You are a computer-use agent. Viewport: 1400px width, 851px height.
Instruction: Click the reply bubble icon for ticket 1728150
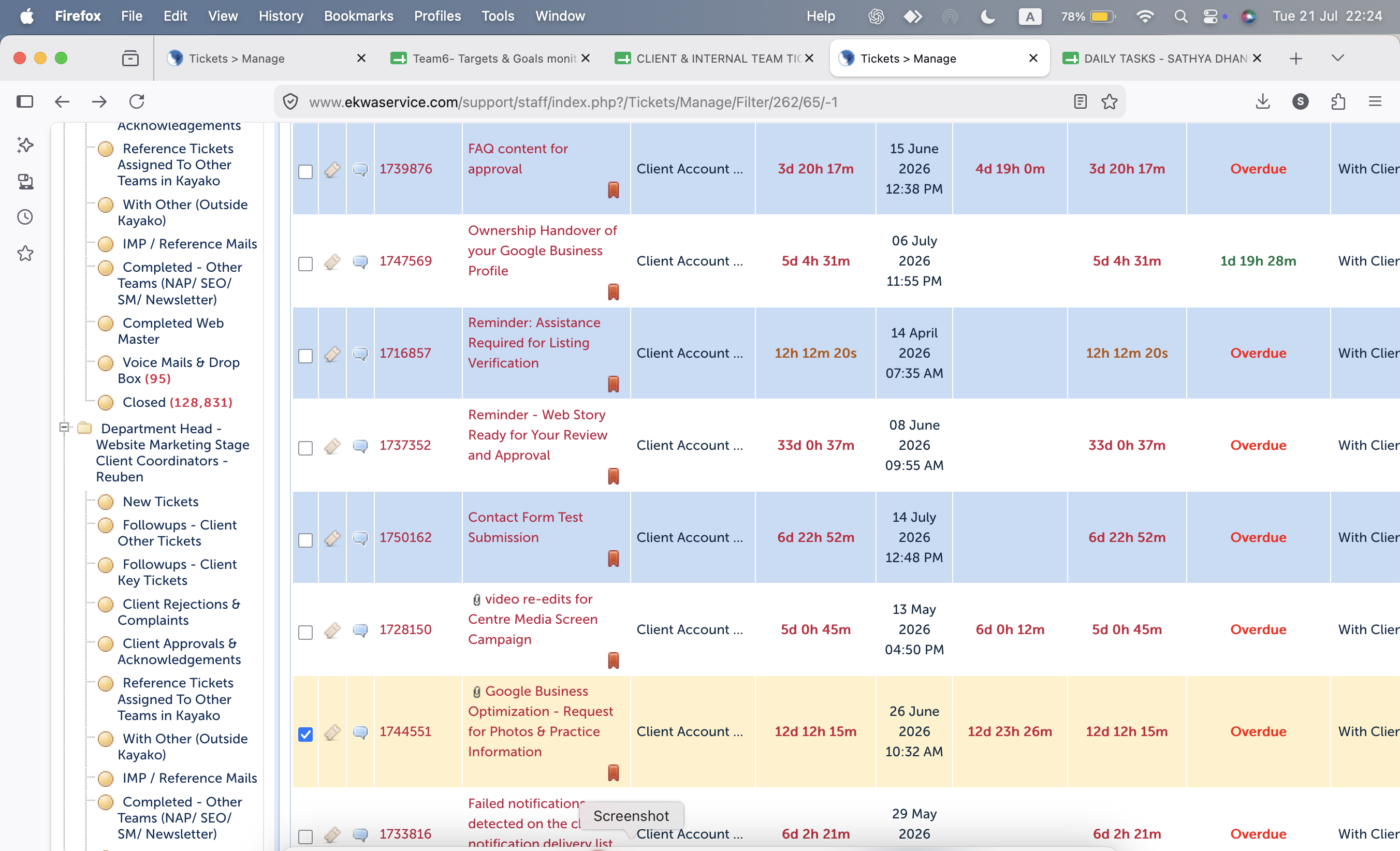click(x=360, y=630)
